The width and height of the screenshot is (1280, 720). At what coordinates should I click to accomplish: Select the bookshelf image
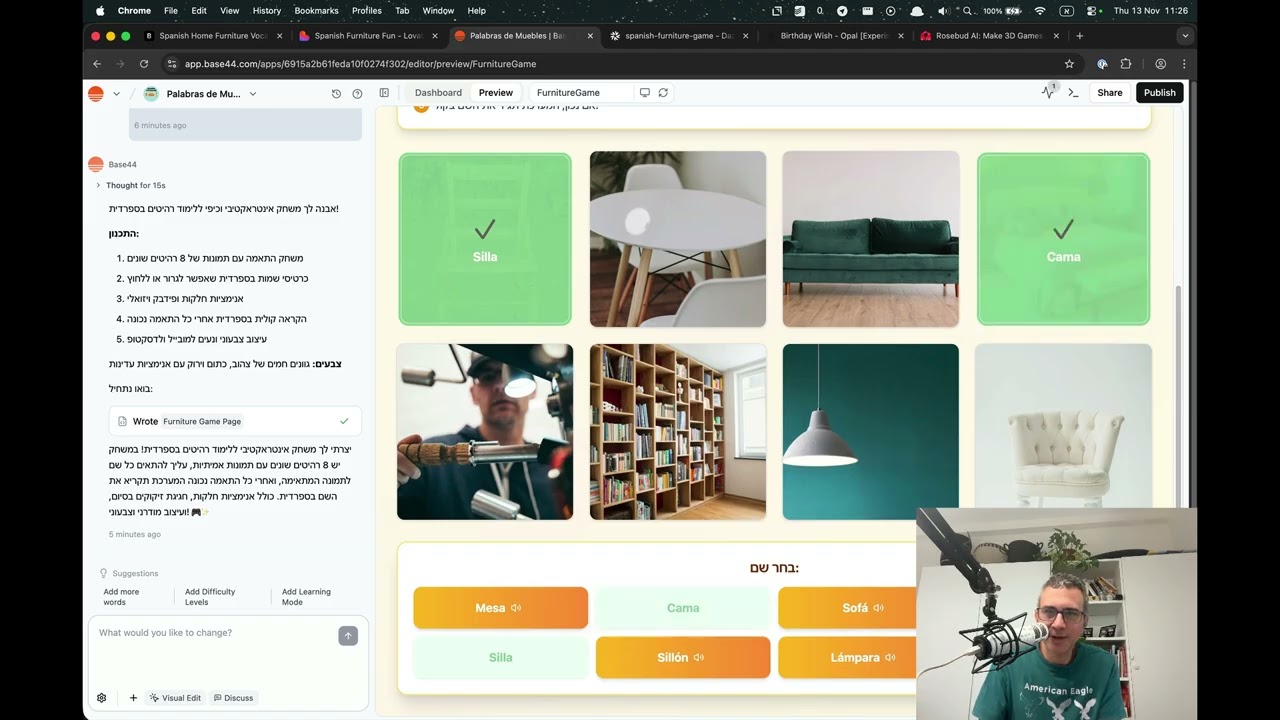(678, 432)
